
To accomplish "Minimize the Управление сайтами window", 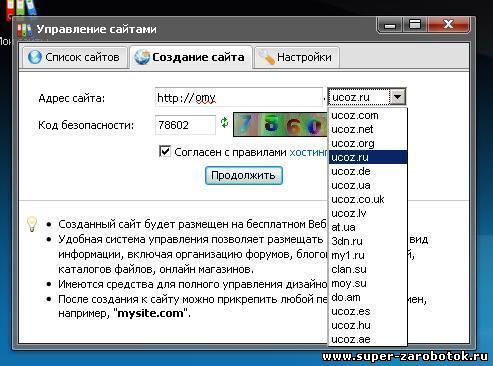I will (390, 25).
